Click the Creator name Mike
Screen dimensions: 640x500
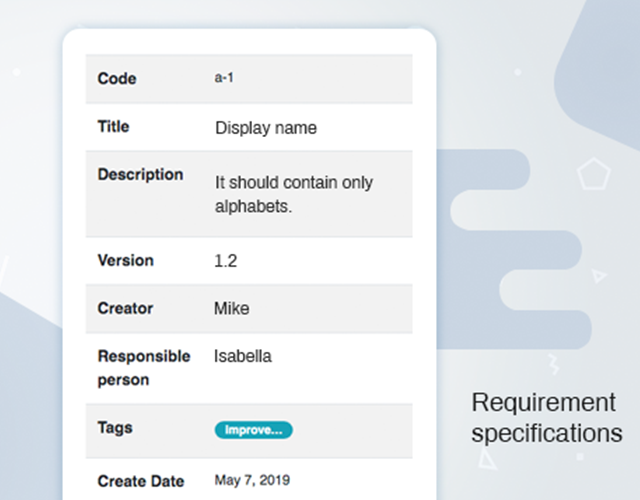(231, 308)
